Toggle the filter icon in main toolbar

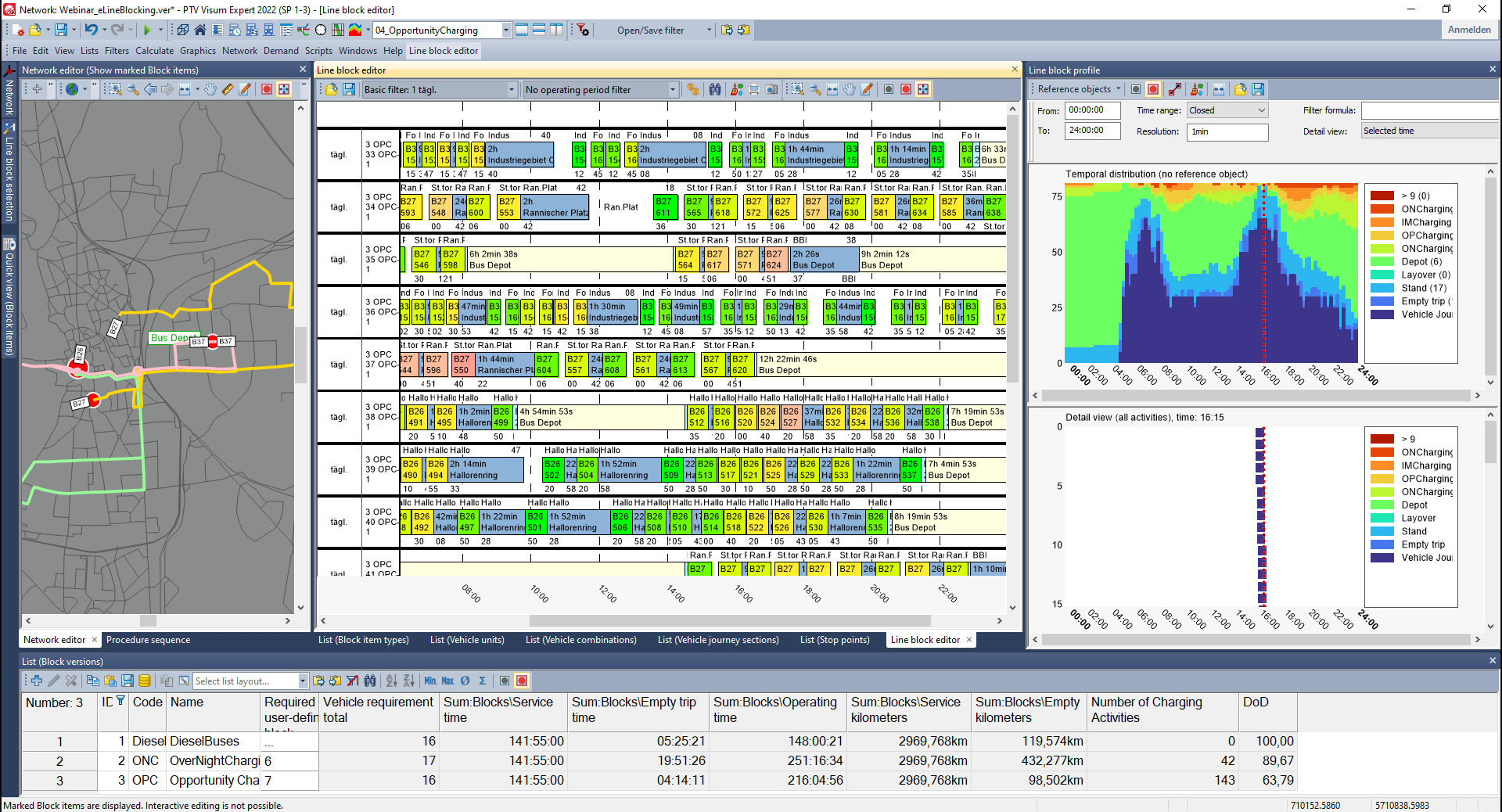[x=584, y=30]
